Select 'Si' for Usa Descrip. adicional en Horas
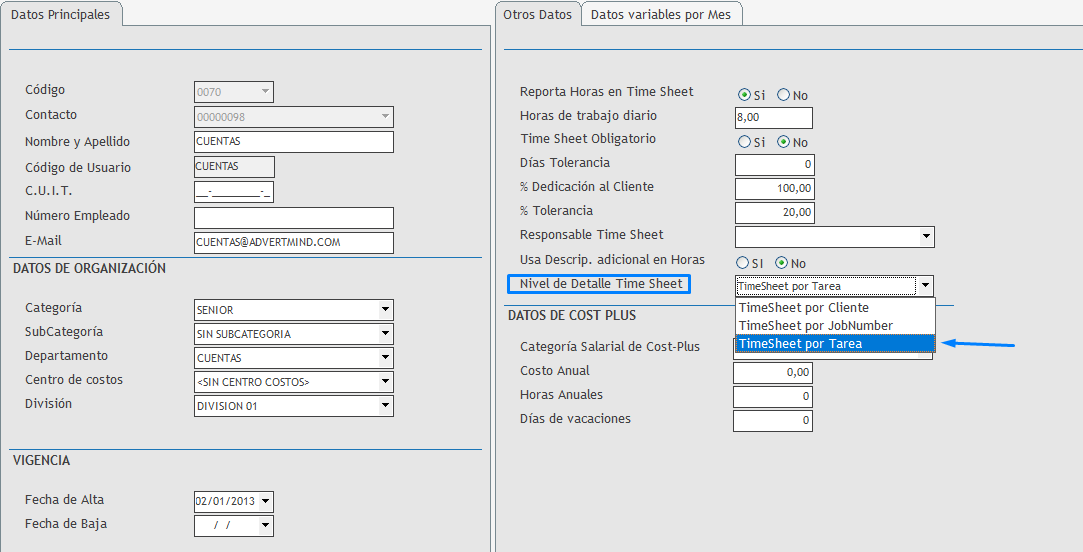Screen dimensions: 1083x552 (x=744, y=263)
